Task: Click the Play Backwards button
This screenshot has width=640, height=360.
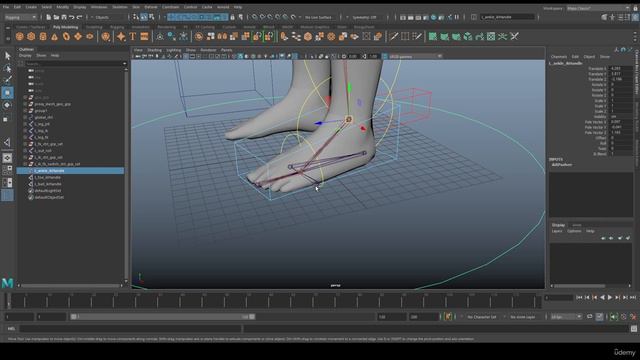Action: 602,298
